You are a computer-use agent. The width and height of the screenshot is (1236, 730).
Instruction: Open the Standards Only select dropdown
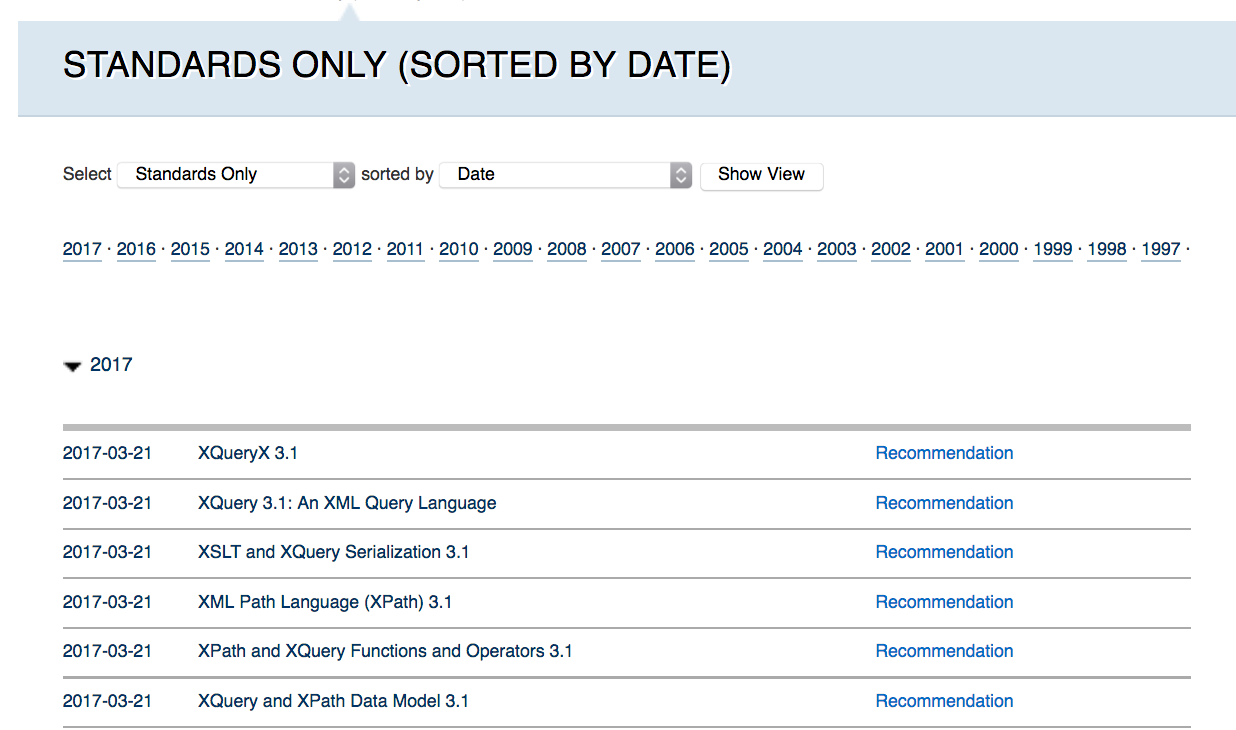[x=236, y=175]
